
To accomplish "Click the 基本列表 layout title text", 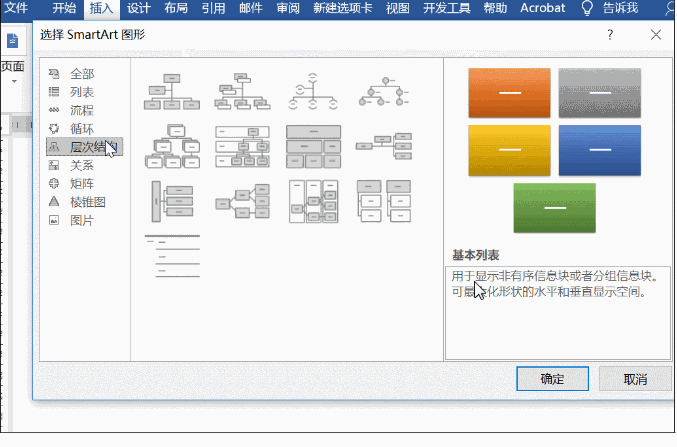I will (x=475, y=255).
